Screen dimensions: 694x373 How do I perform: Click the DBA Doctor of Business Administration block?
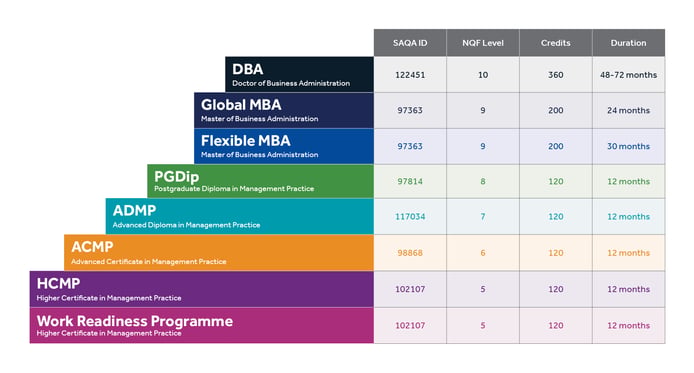point(299,74)
